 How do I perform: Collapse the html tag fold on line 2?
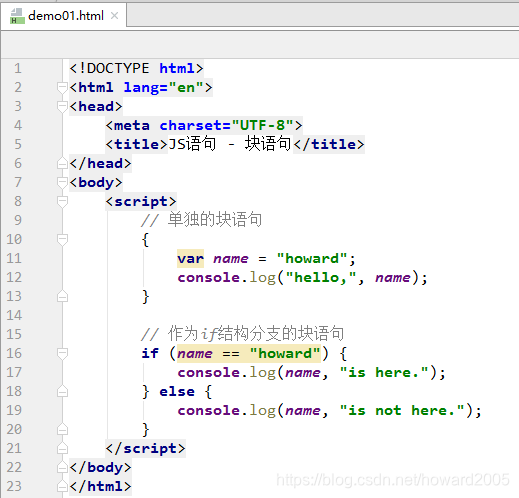62,87
